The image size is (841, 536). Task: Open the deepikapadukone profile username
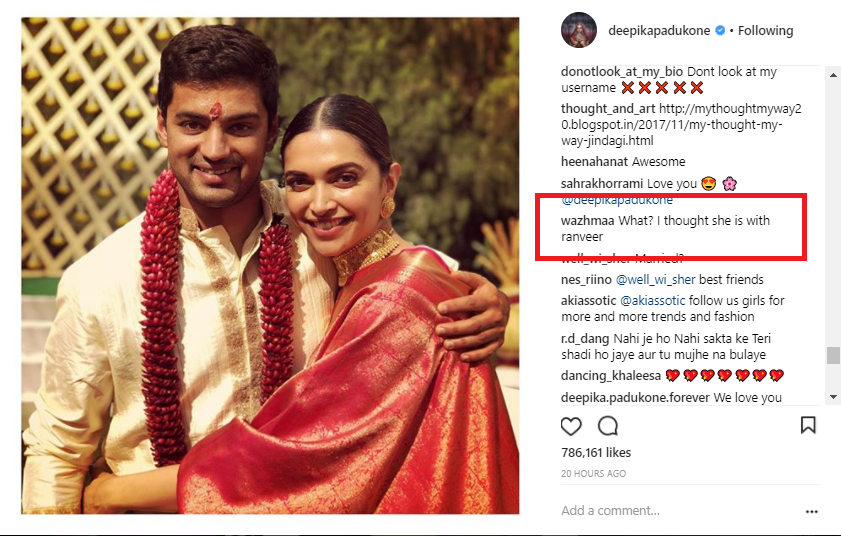[x=658, y=31]
